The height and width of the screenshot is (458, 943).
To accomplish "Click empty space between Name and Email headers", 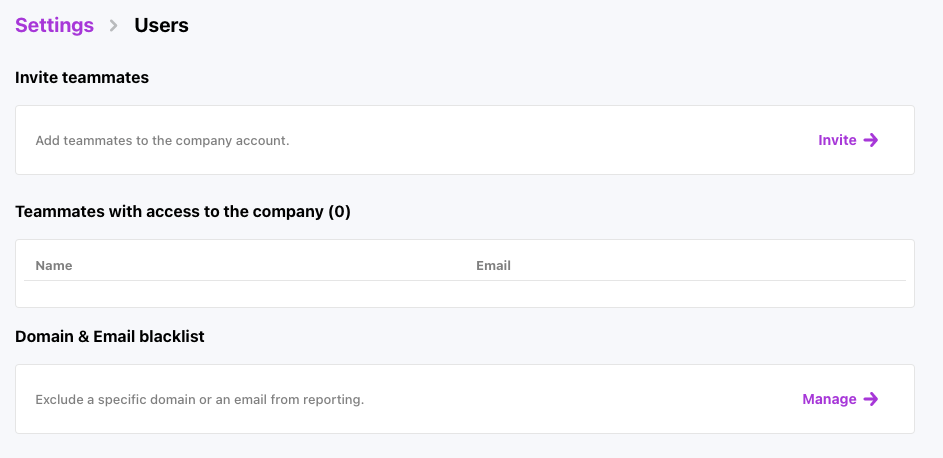I will [270, 266].
